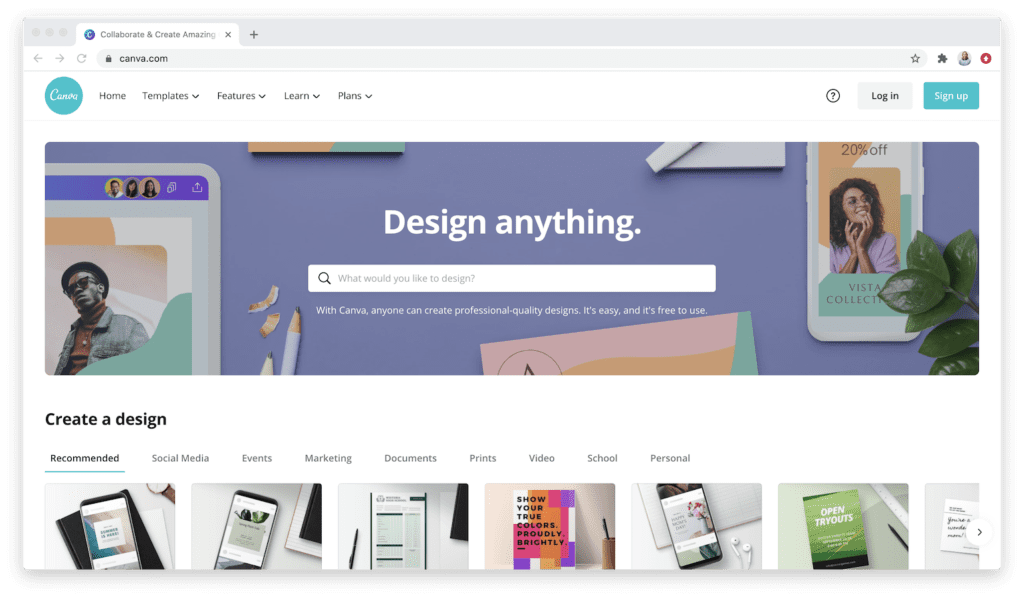Expand the Features dropdown
The image size is (1024, 598).
pos(241,96)
